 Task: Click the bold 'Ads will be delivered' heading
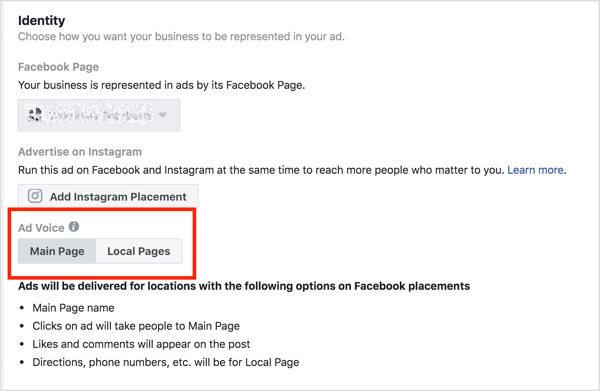244,286
